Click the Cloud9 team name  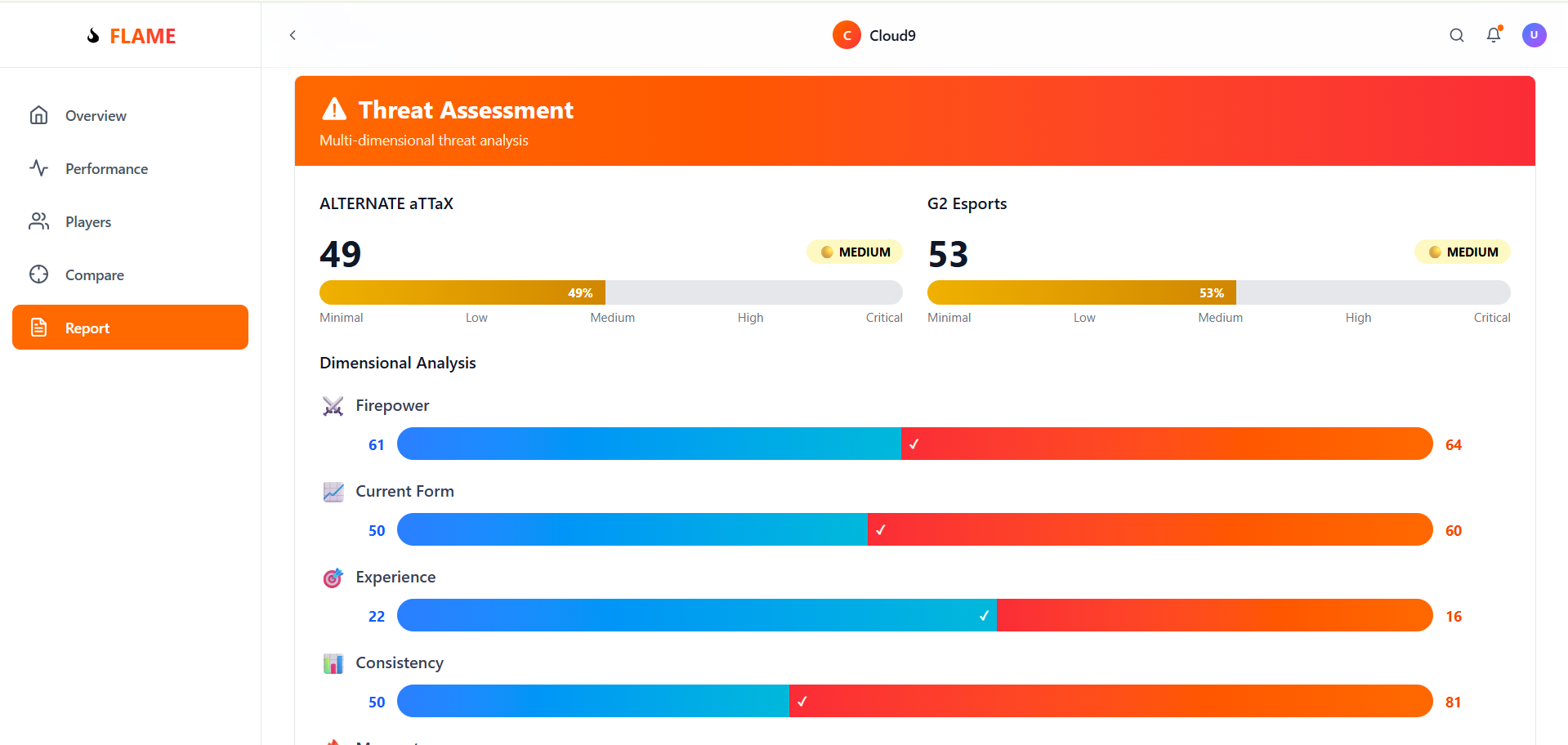[x=892, y=35]
